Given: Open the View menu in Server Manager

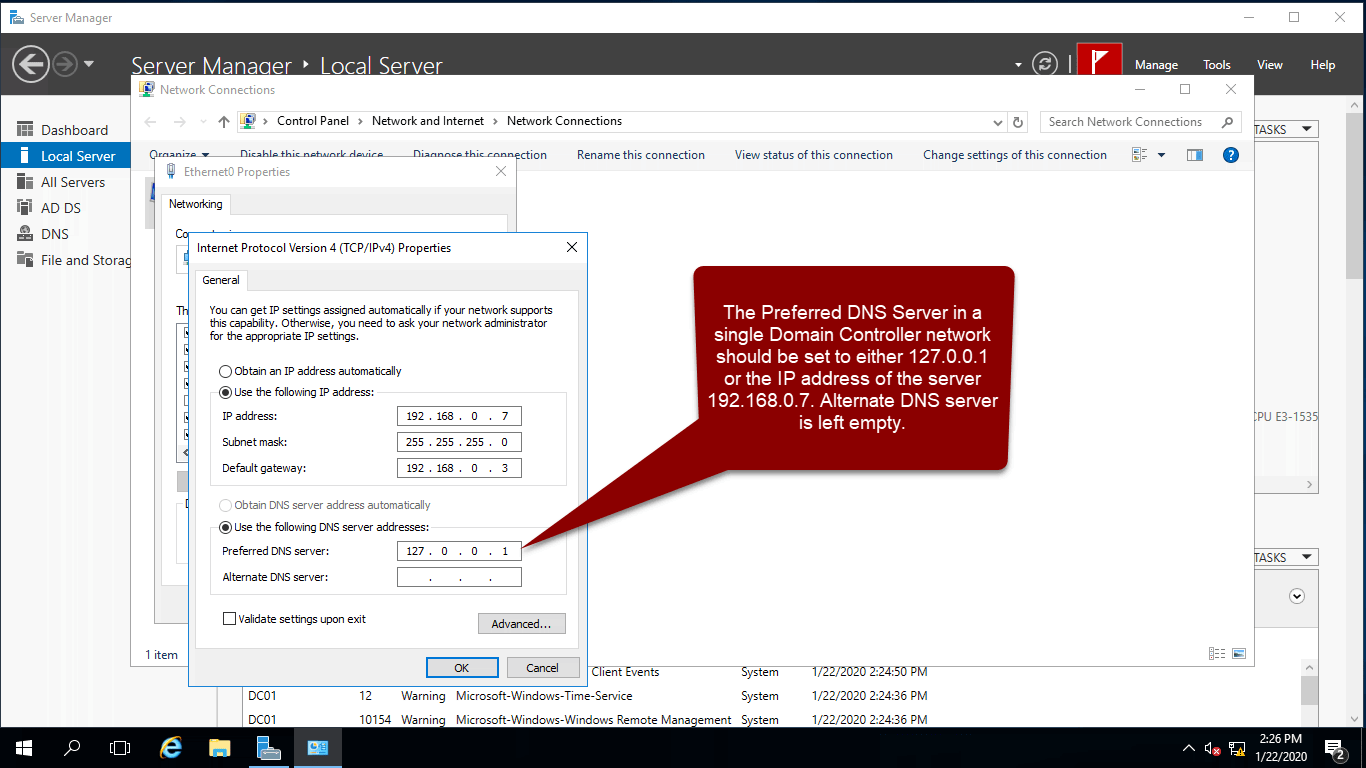Looking at the screenshot, I should pos(1270,65).
